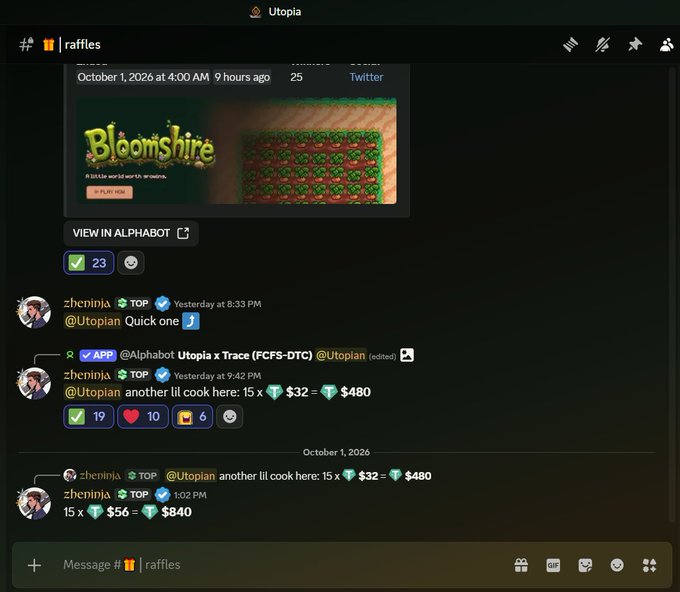
Task: Toggle notification settings bell icon
Action: [602, 44]
